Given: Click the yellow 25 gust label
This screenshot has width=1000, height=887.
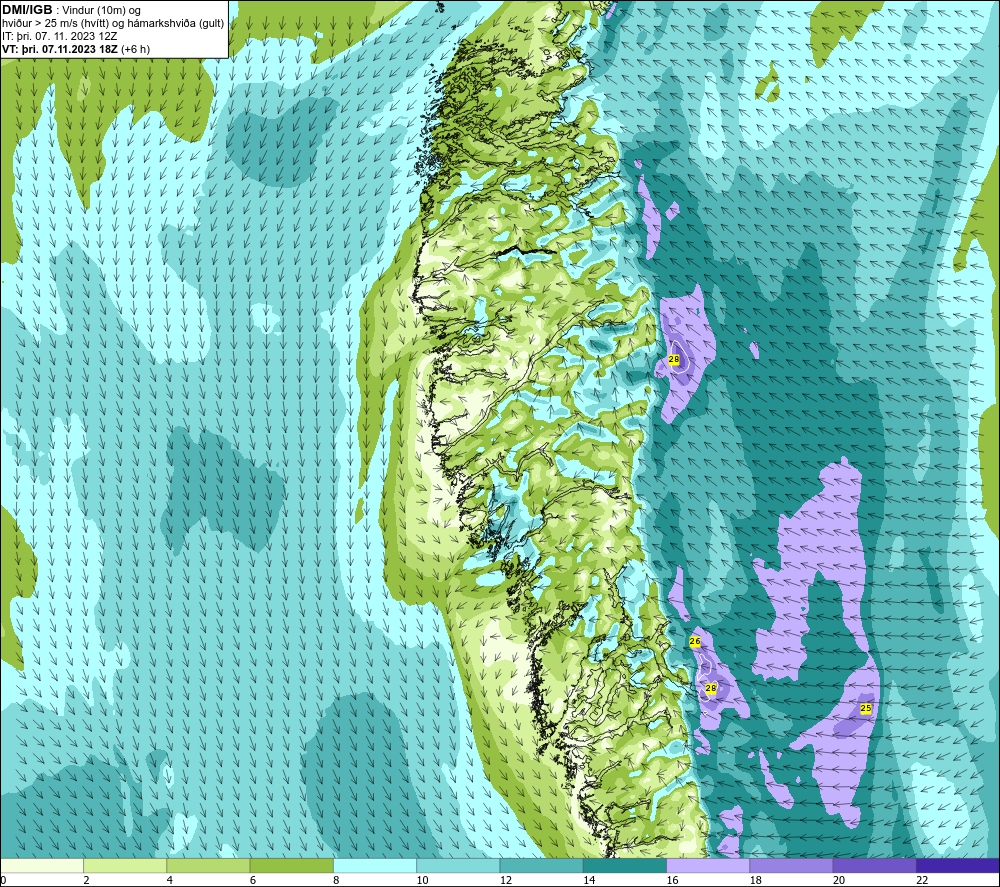Looking at the screenshot, I should (x=865, y=708).
